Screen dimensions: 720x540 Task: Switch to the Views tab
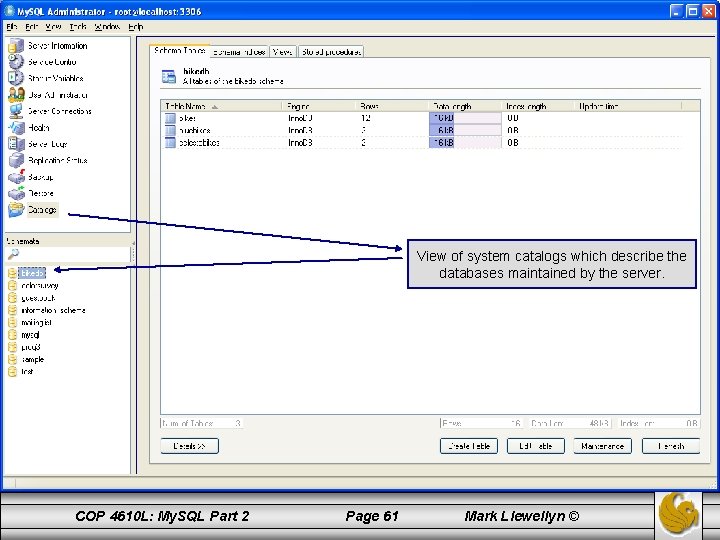click(282, 52)
